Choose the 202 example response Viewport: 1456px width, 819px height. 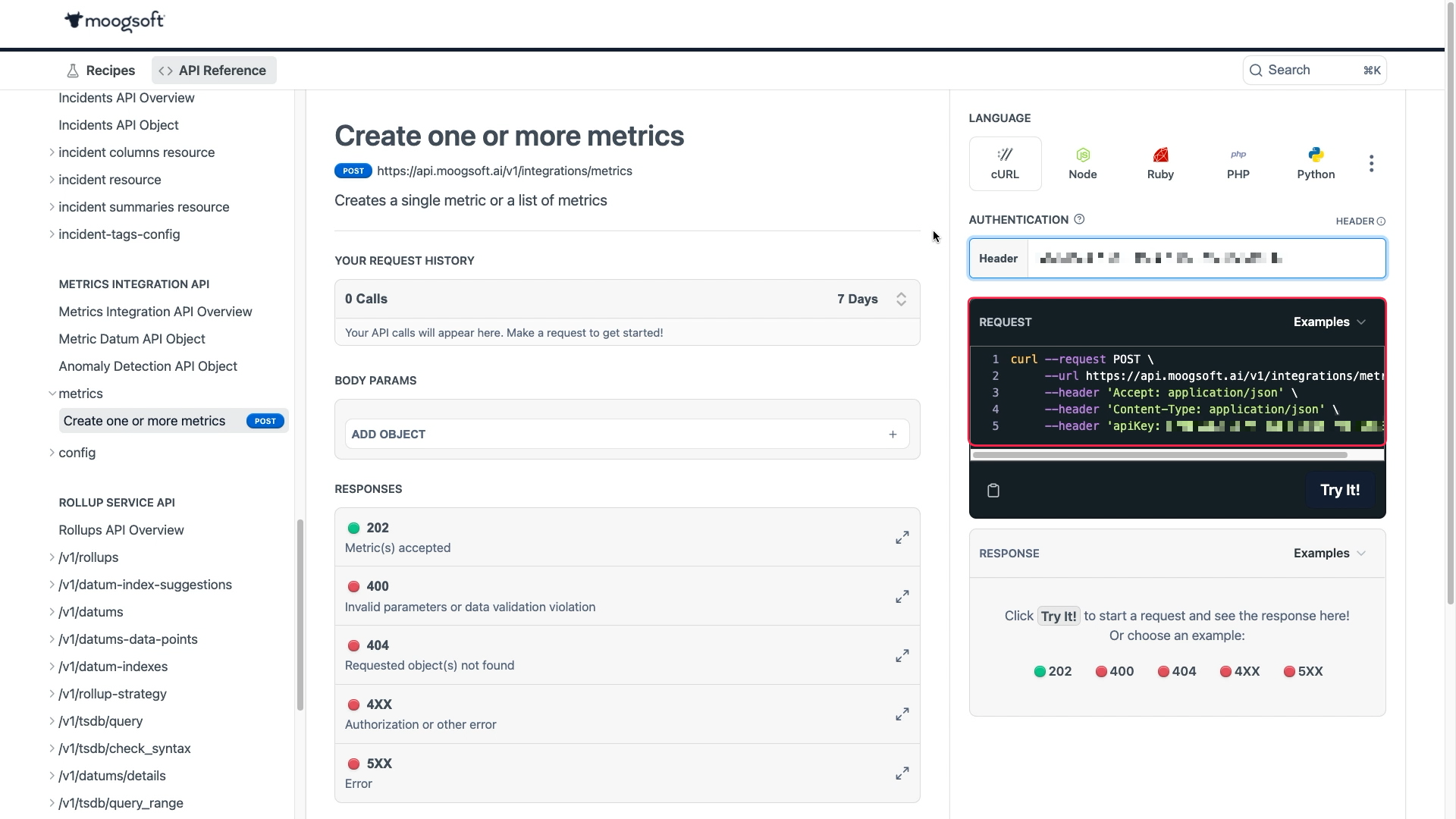1053,671
